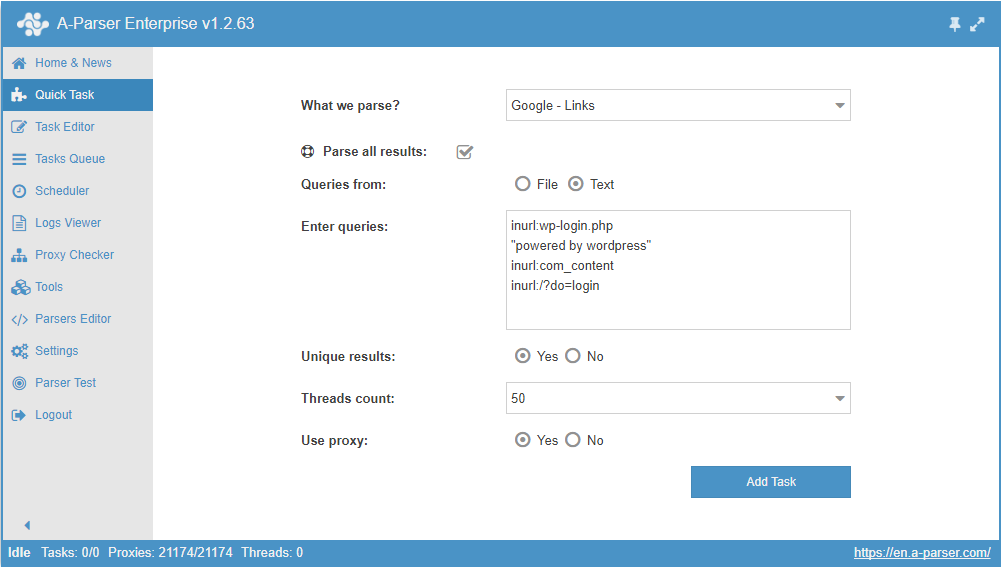This screenshot has height=567, width=1001.
Task: Open the Threads count dropdown
Action: click(x=678, y=398)
